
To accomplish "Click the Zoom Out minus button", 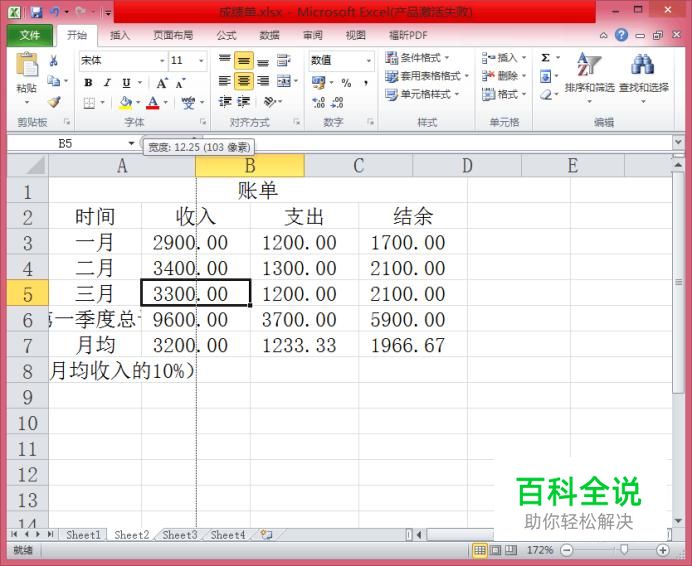I will 567,550.
